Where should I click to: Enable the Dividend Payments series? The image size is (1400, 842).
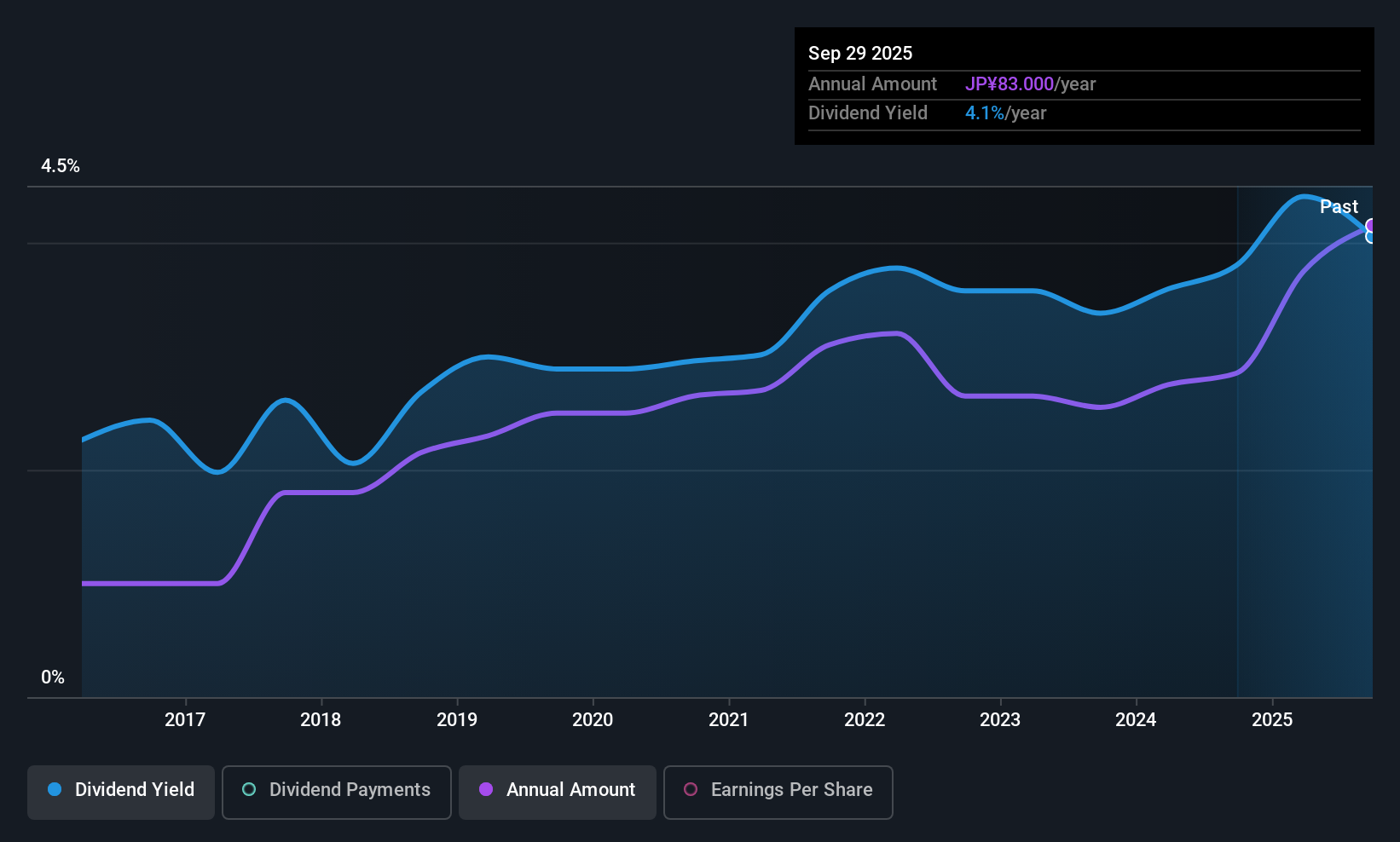336,791
